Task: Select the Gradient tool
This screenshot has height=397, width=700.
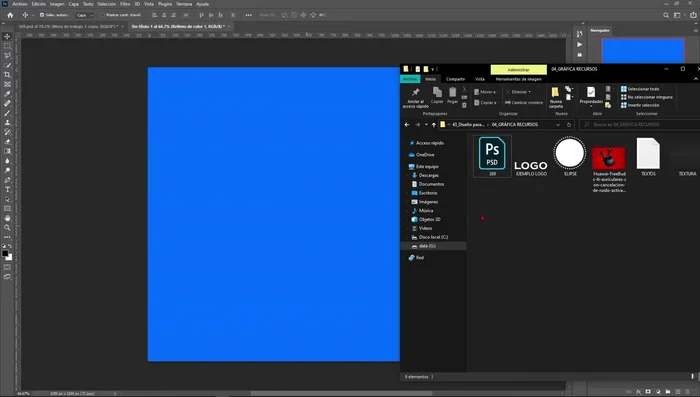Action: coord(7,151)
